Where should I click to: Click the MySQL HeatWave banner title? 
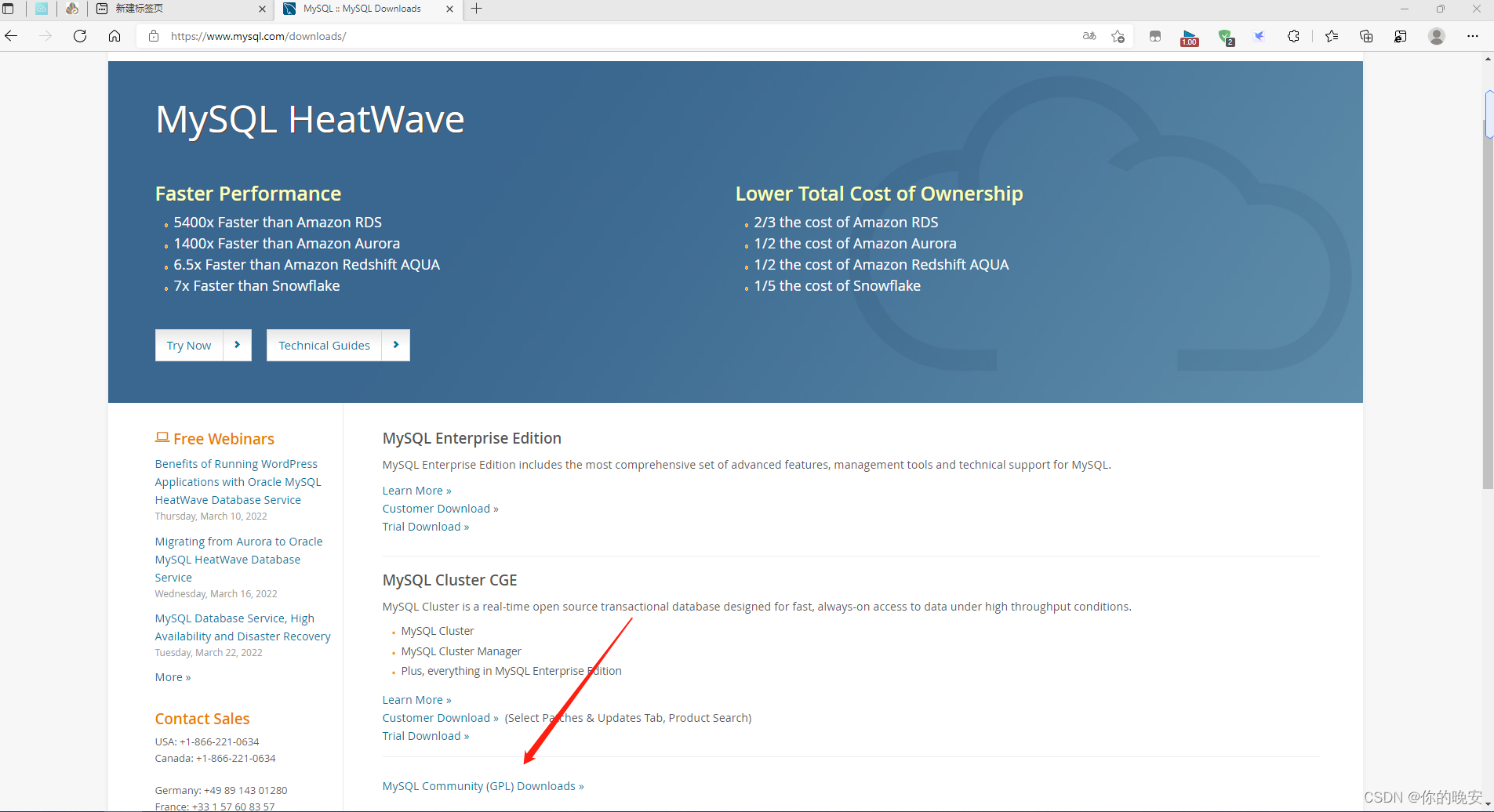[310, 120]
